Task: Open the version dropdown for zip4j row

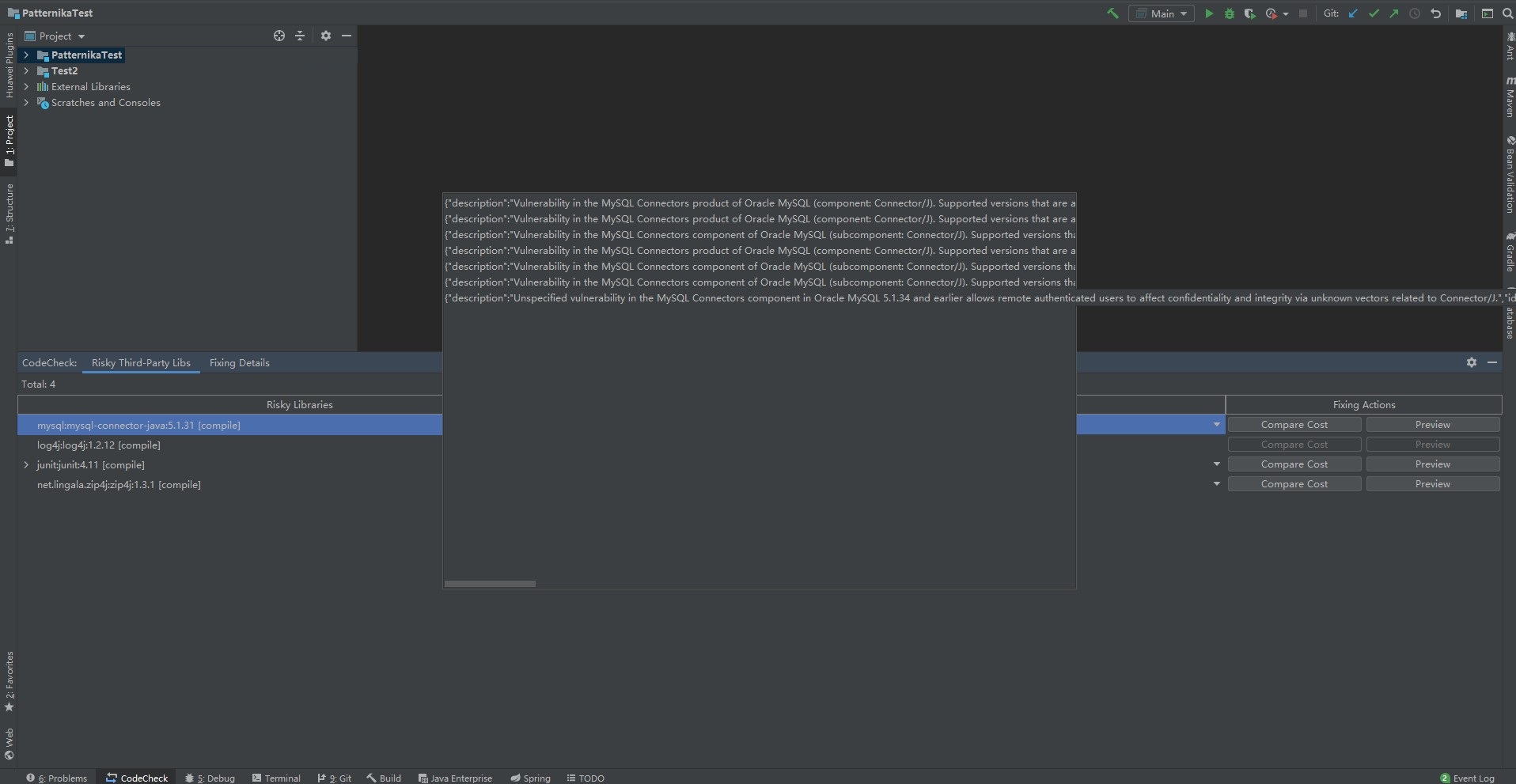Action: click(1216, 484)
